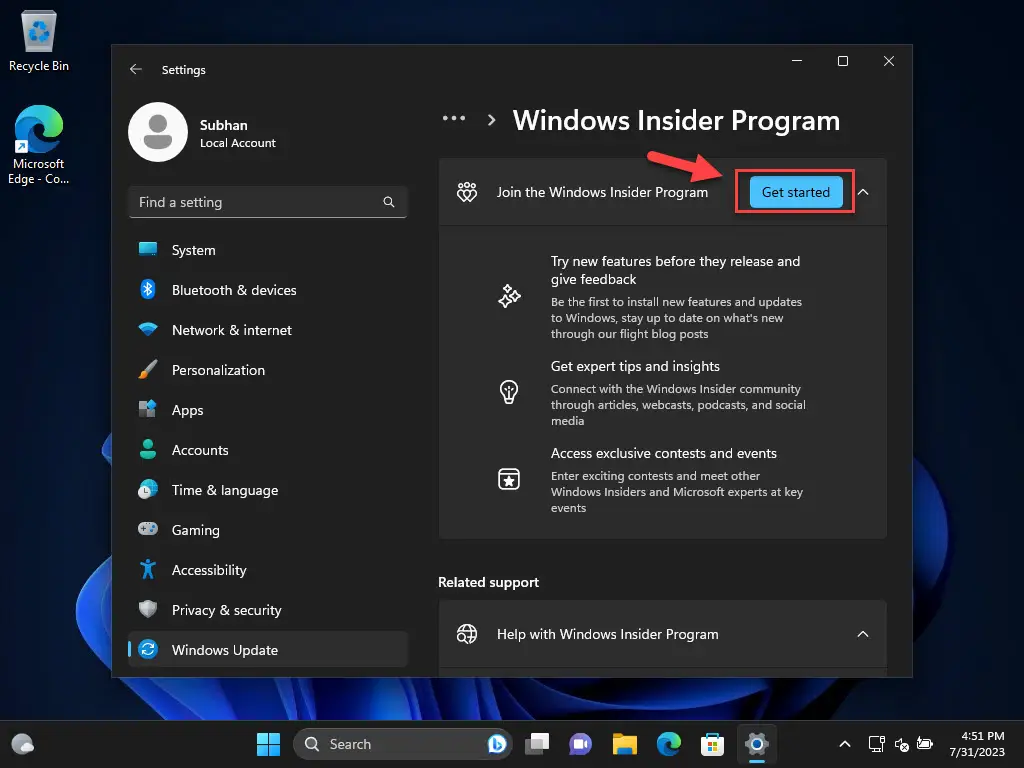Select Time & language in sidebar
The width and height of the screenshot is (1024, 768).
click(x=268, y=489)
